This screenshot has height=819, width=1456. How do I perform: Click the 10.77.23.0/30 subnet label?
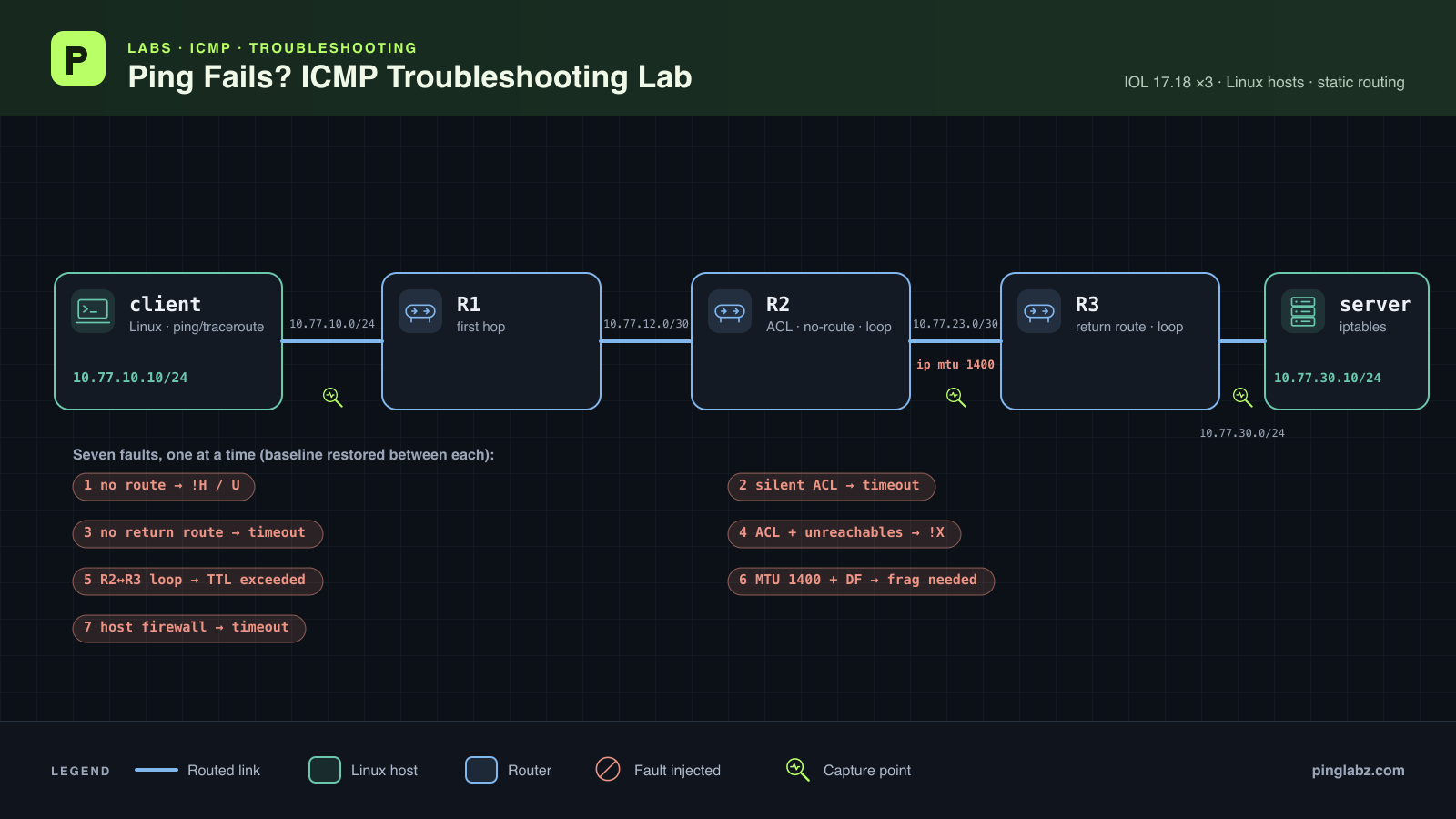[955, 324]
